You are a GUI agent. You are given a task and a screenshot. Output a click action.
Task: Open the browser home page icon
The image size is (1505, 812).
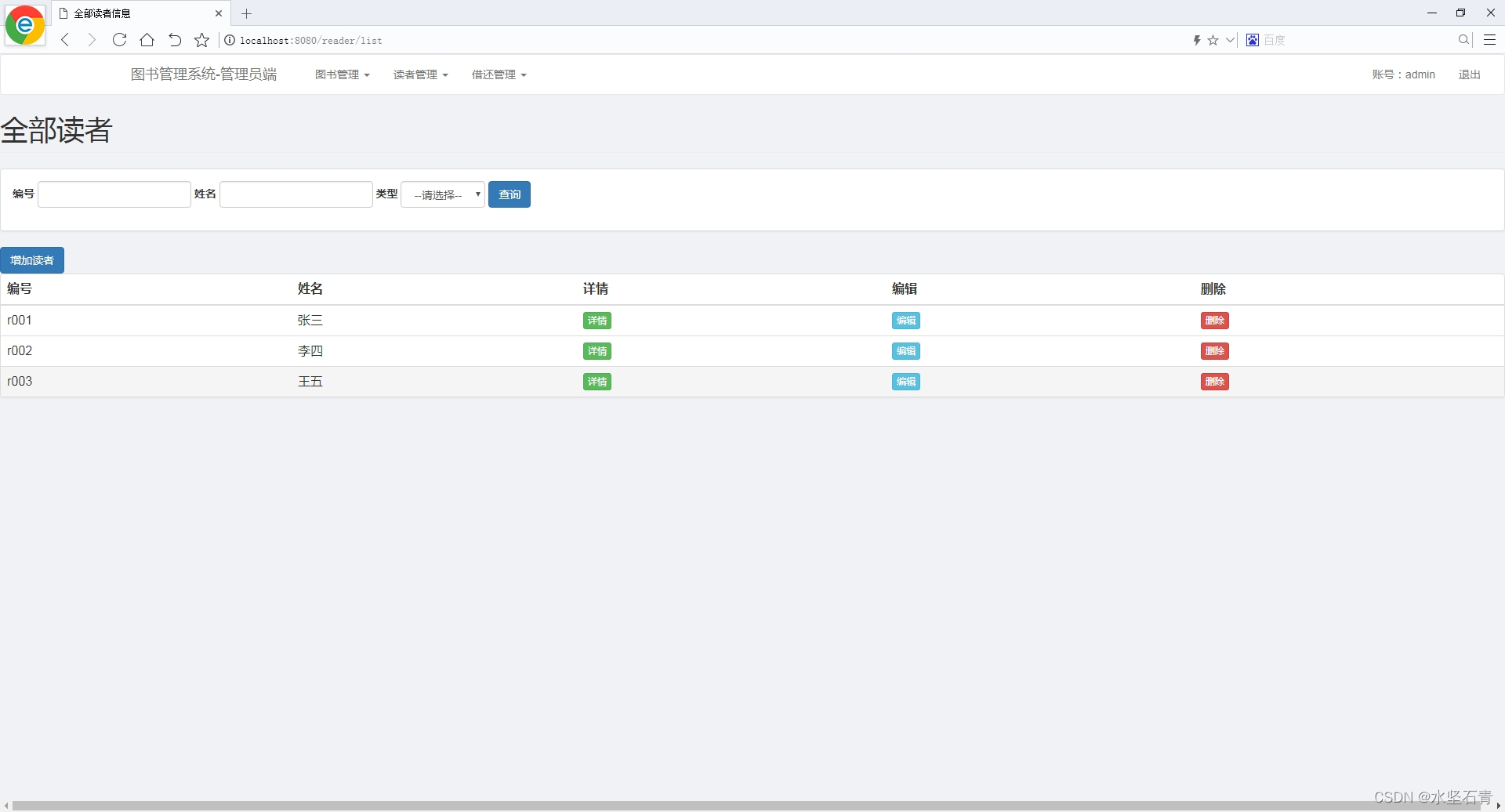(147, 40)
